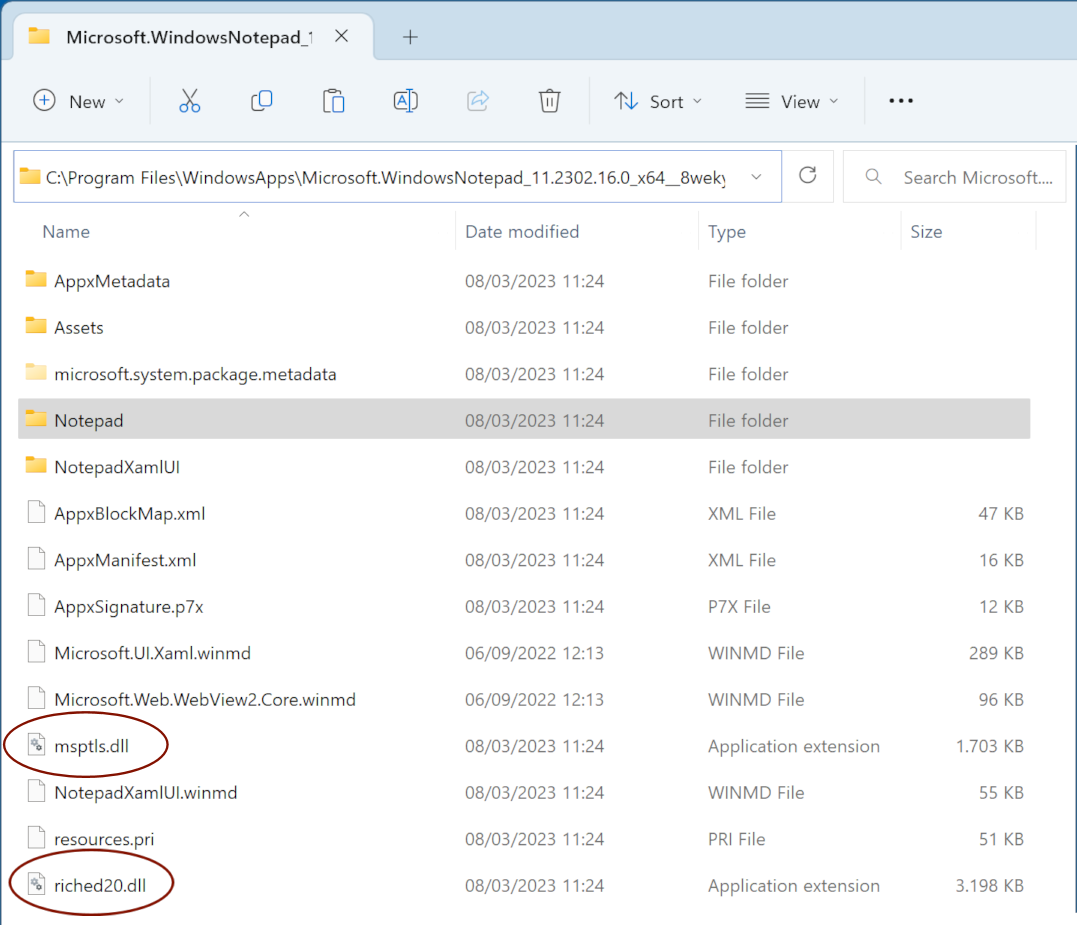1077x925 pixels.
Task: Click the resources.pri file icon
Action: 36,838
